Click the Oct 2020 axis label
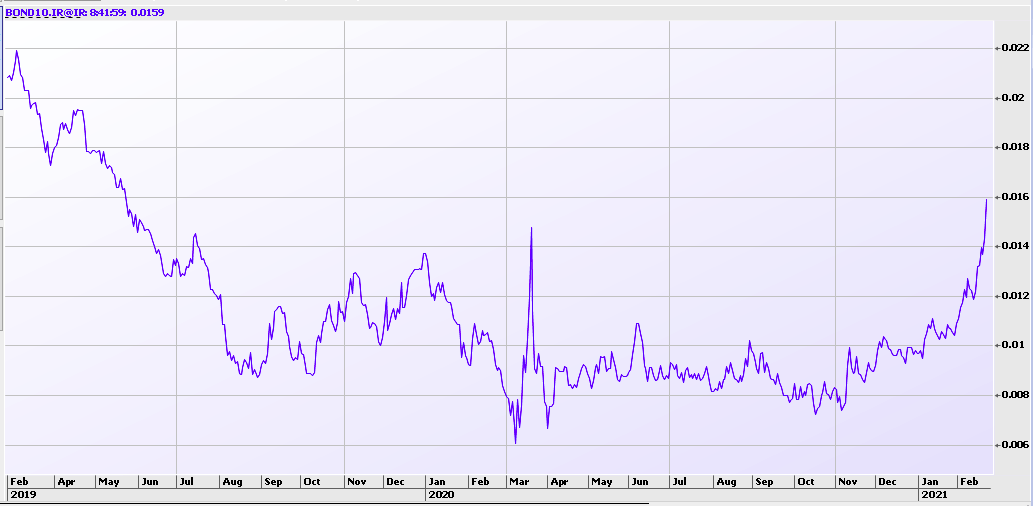Screen dimensions: 1033x506 click(806, 482)
